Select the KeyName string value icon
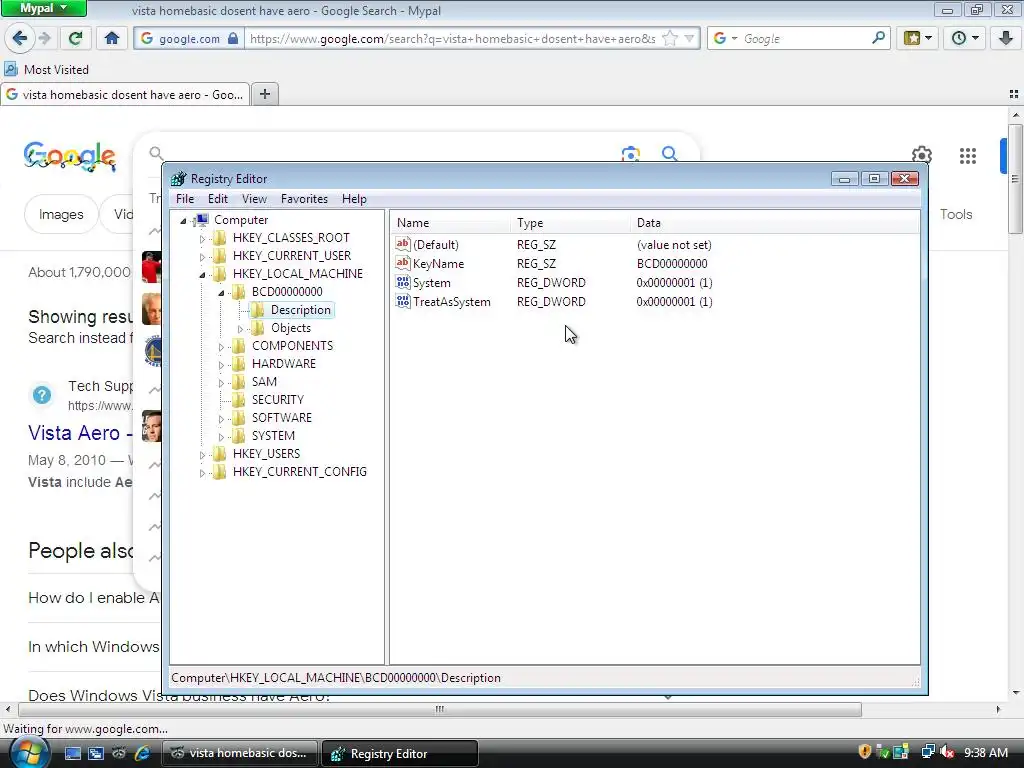1024x768 pixels. (403, 263)
